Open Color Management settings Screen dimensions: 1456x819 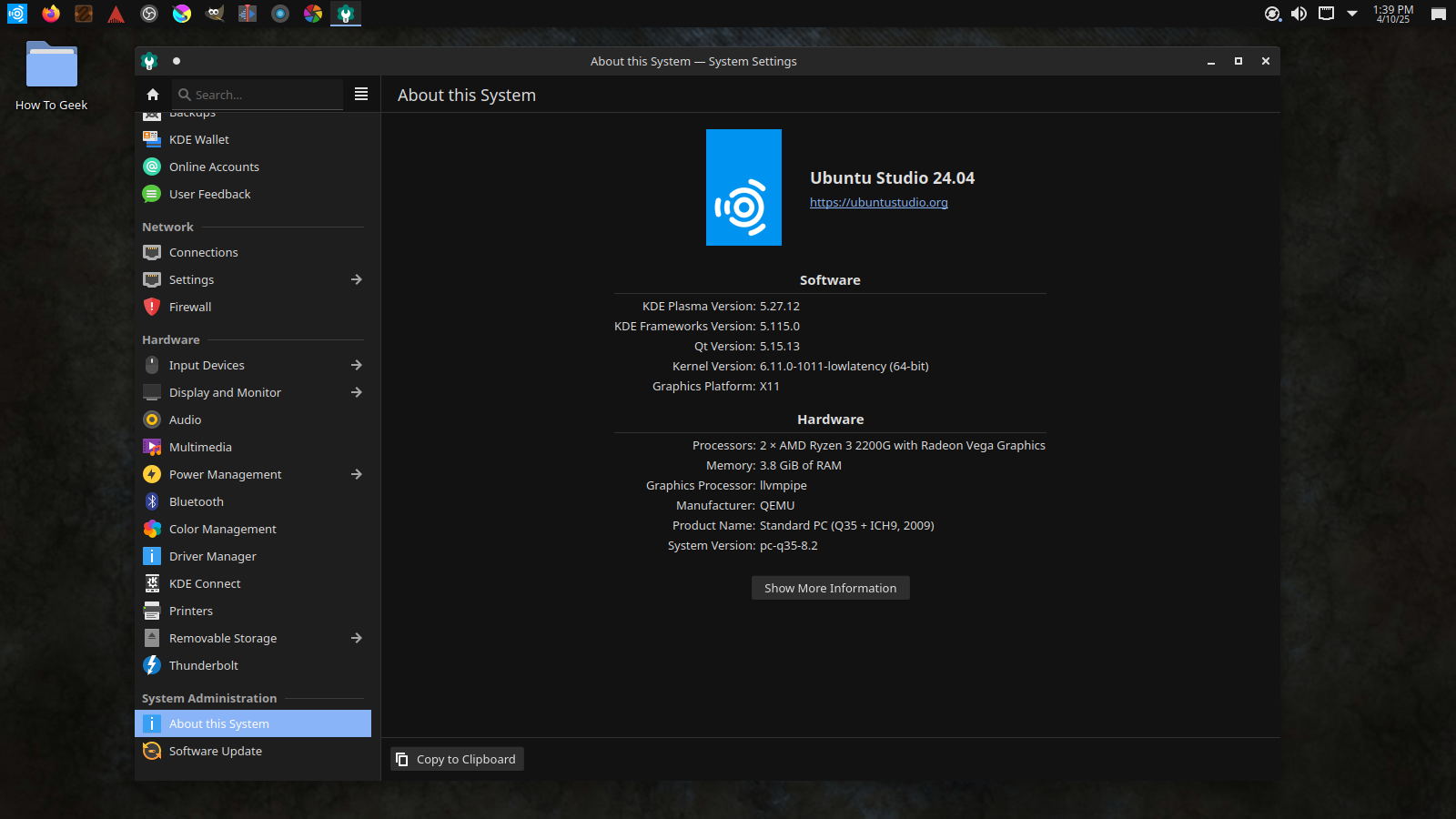pyautogui.click(x=222, y=529)
